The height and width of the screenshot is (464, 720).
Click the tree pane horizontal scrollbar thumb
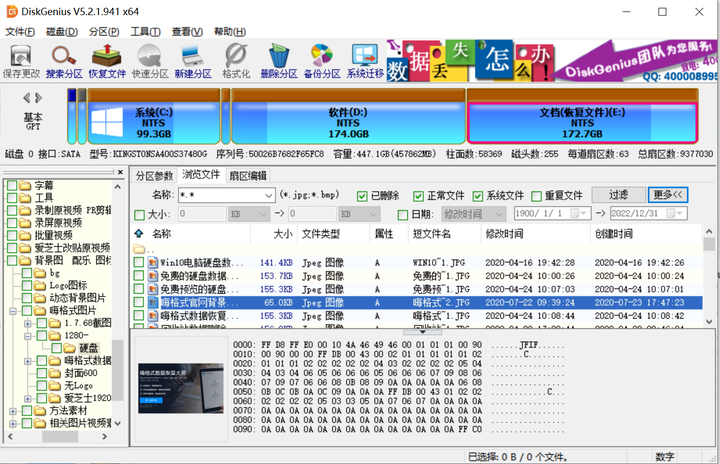tap(60, 436)
